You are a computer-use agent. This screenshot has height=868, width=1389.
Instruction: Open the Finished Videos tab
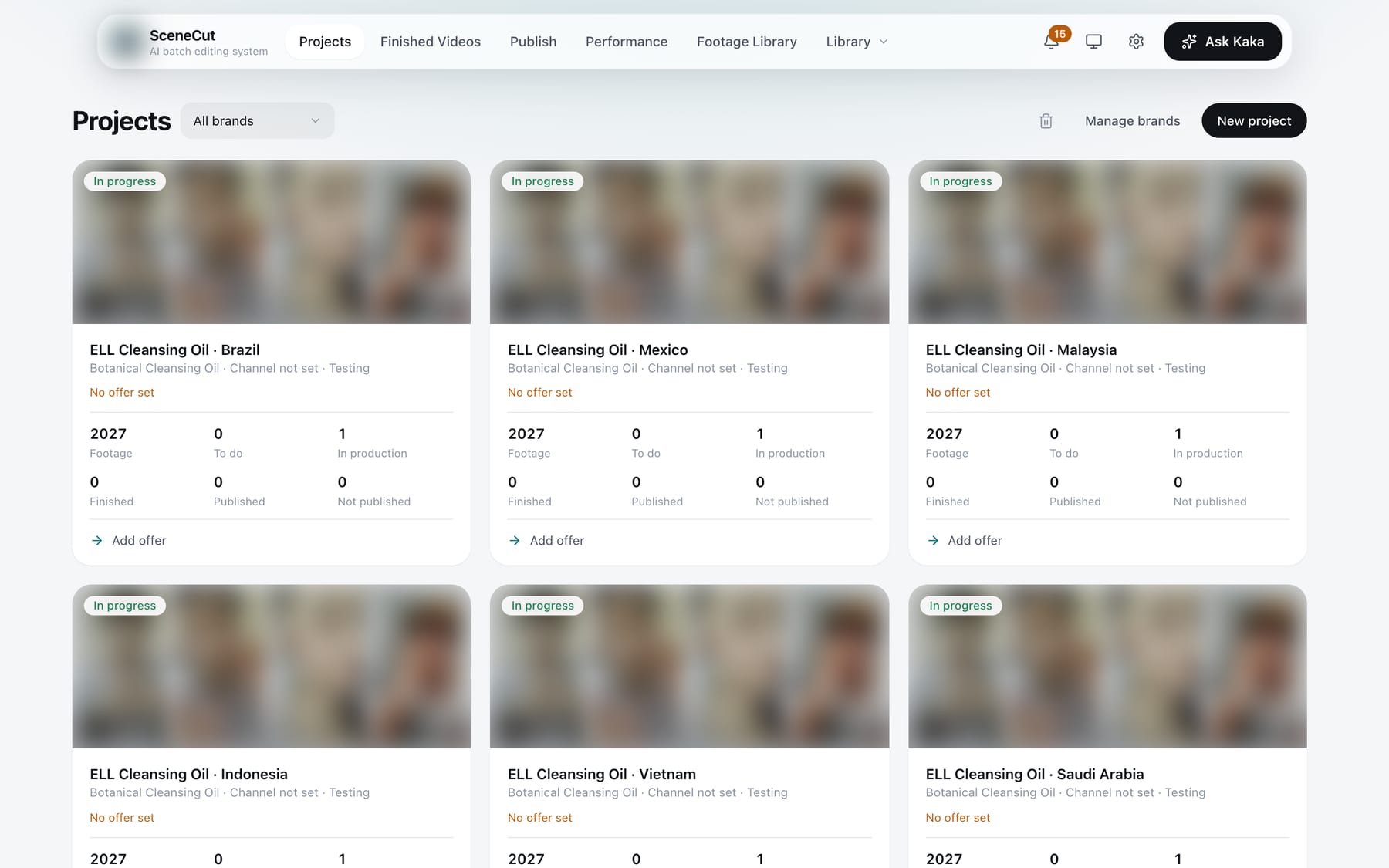coord(431,42)
